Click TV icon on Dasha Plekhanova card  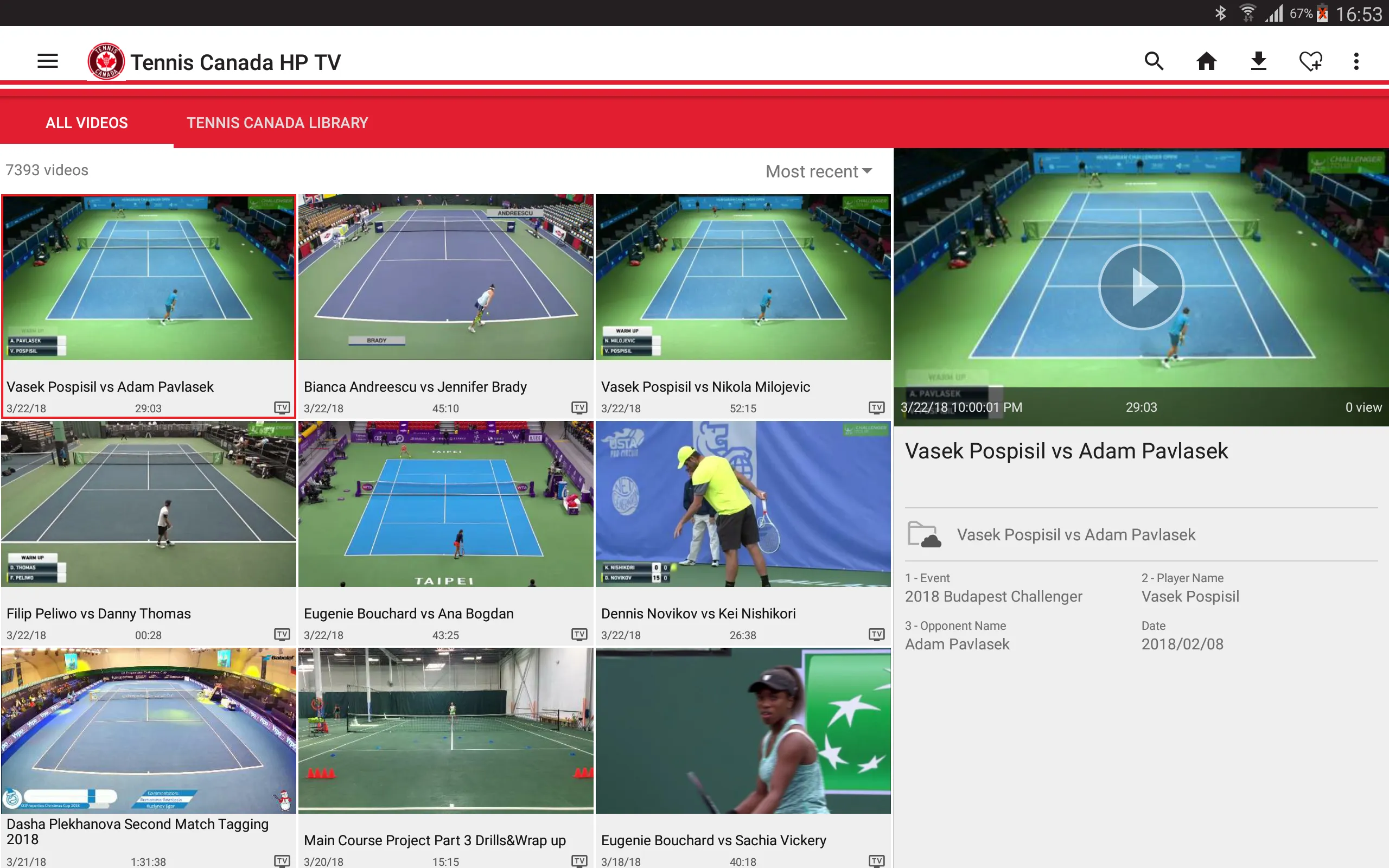tap(282, 860)
